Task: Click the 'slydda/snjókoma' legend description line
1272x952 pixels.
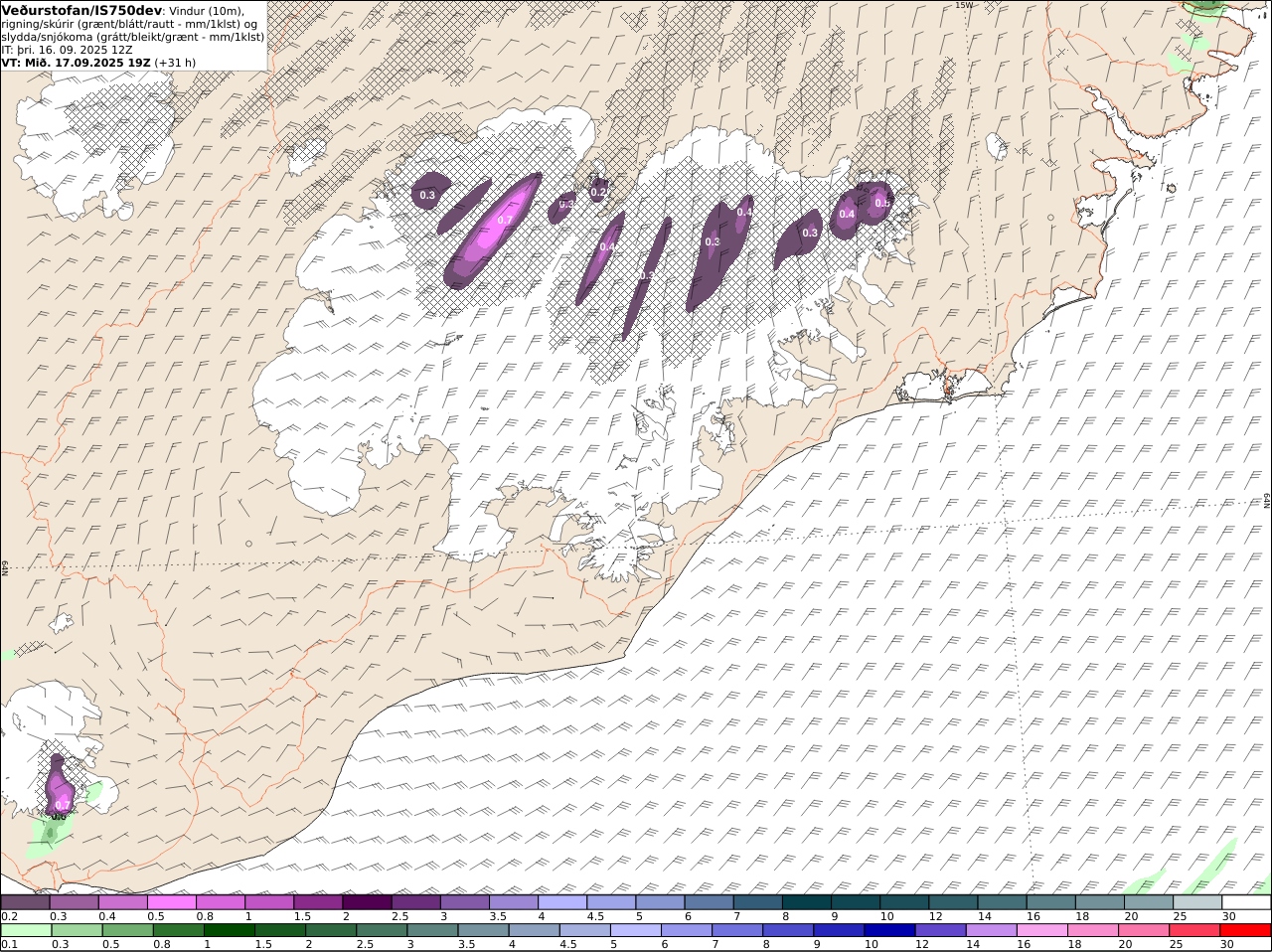Action: pyautogui.click(x=133, y=37)
